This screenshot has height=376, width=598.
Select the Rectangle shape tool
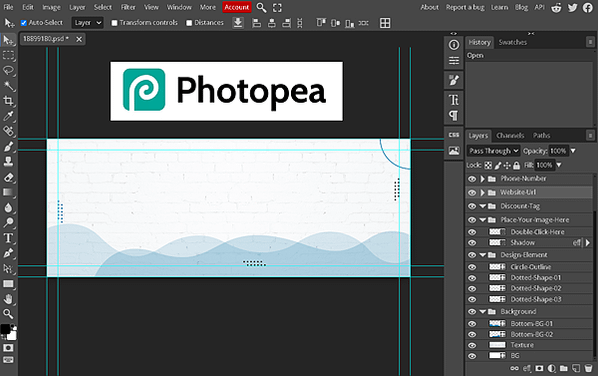click(8, 284)
